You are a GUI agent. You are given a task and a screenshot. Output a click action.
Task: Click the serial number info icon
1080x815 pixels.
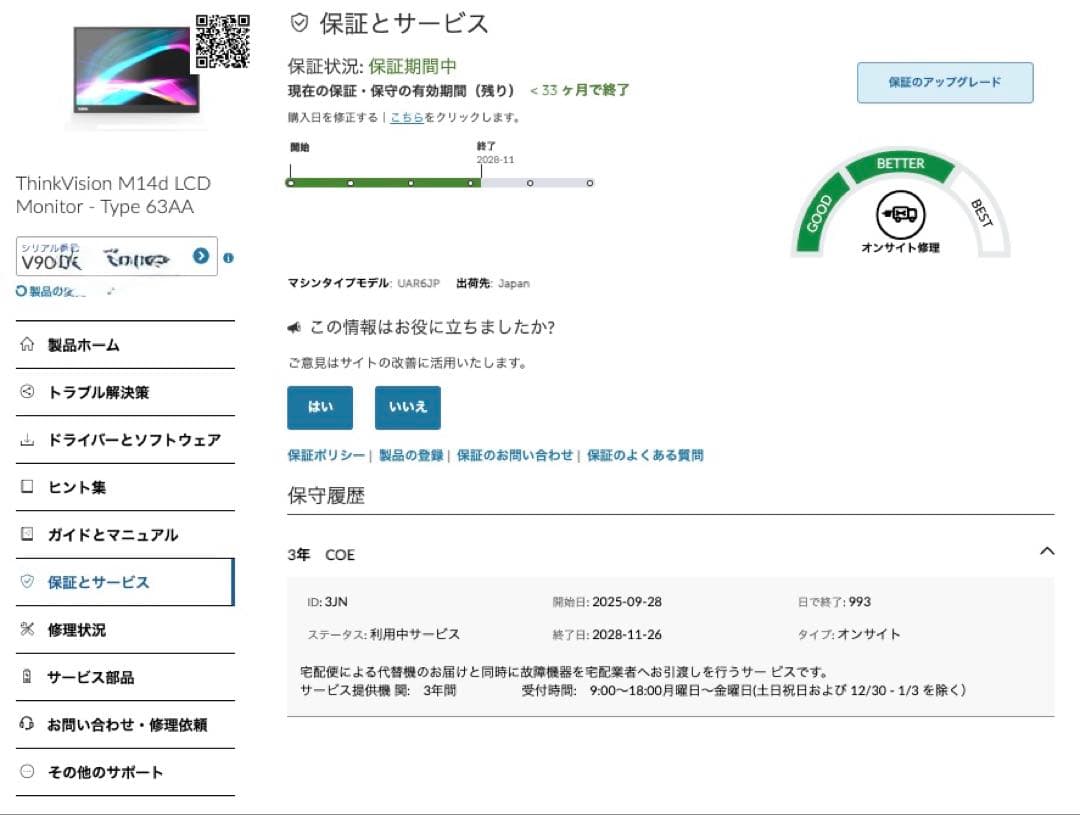[229, 258]
